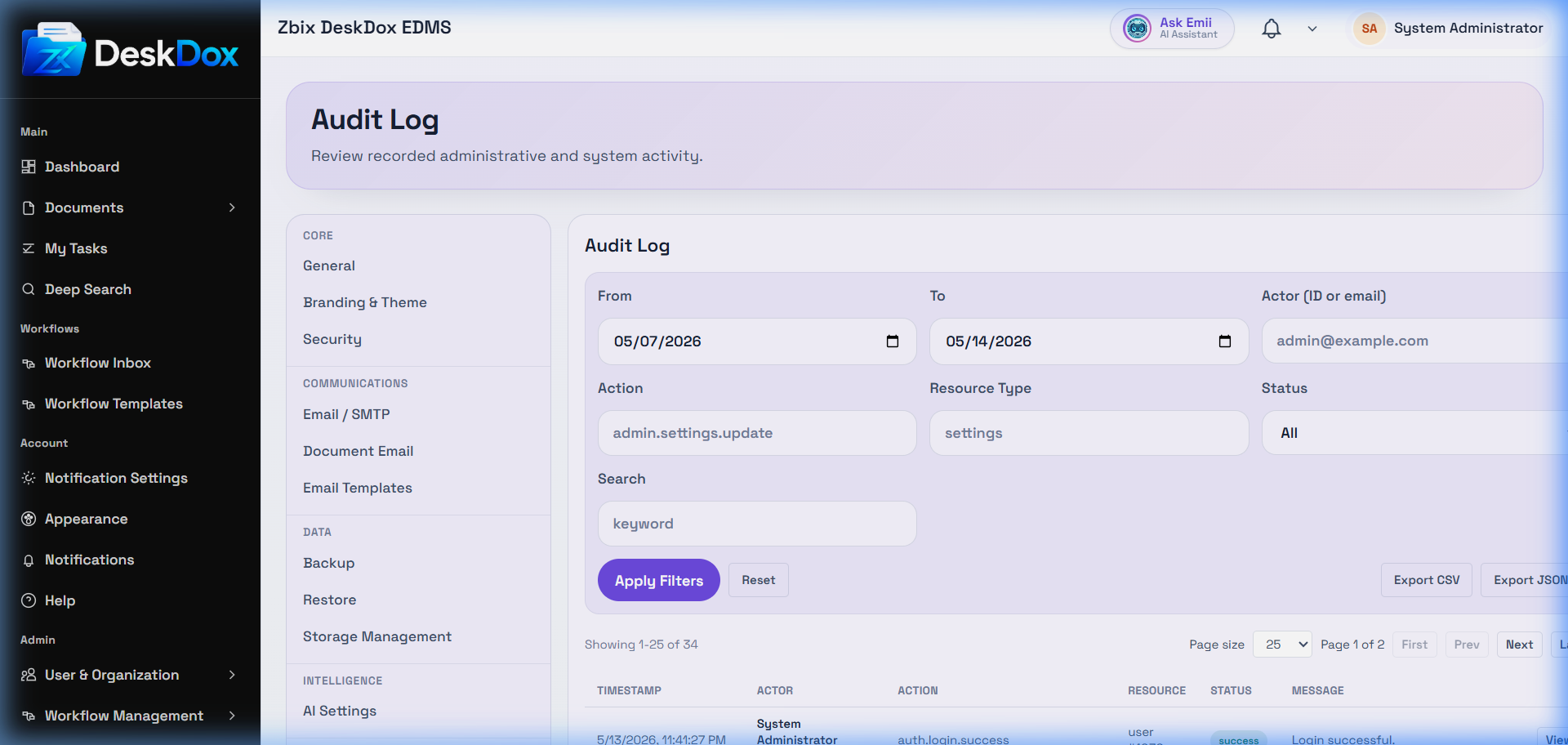
Task: Open AI Settings section
Action: point(340,711)
